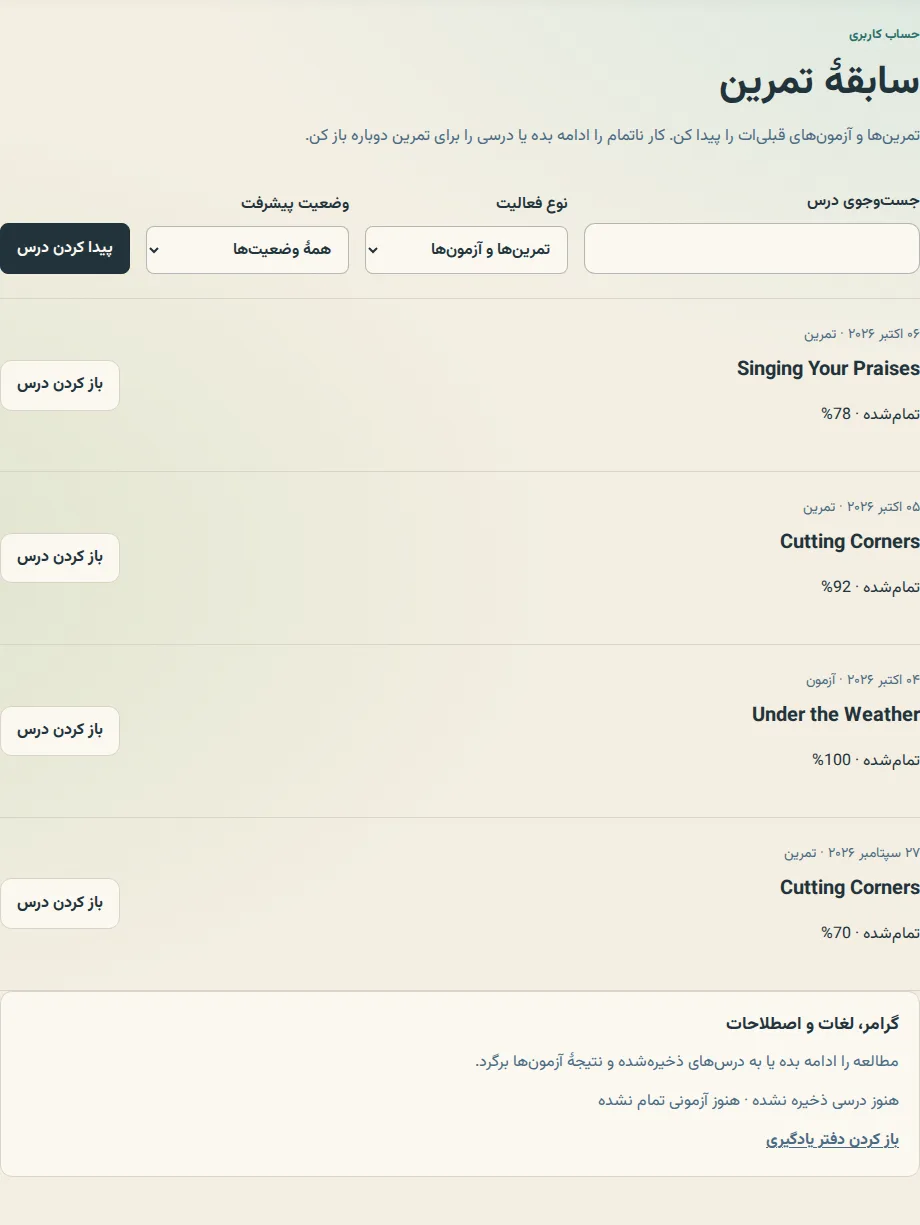Image resolution: width=920 pixels, height=1225 pixels.
Task: Click the 'تمام‌شده · 70%' status text
Action: coord(871,933)
